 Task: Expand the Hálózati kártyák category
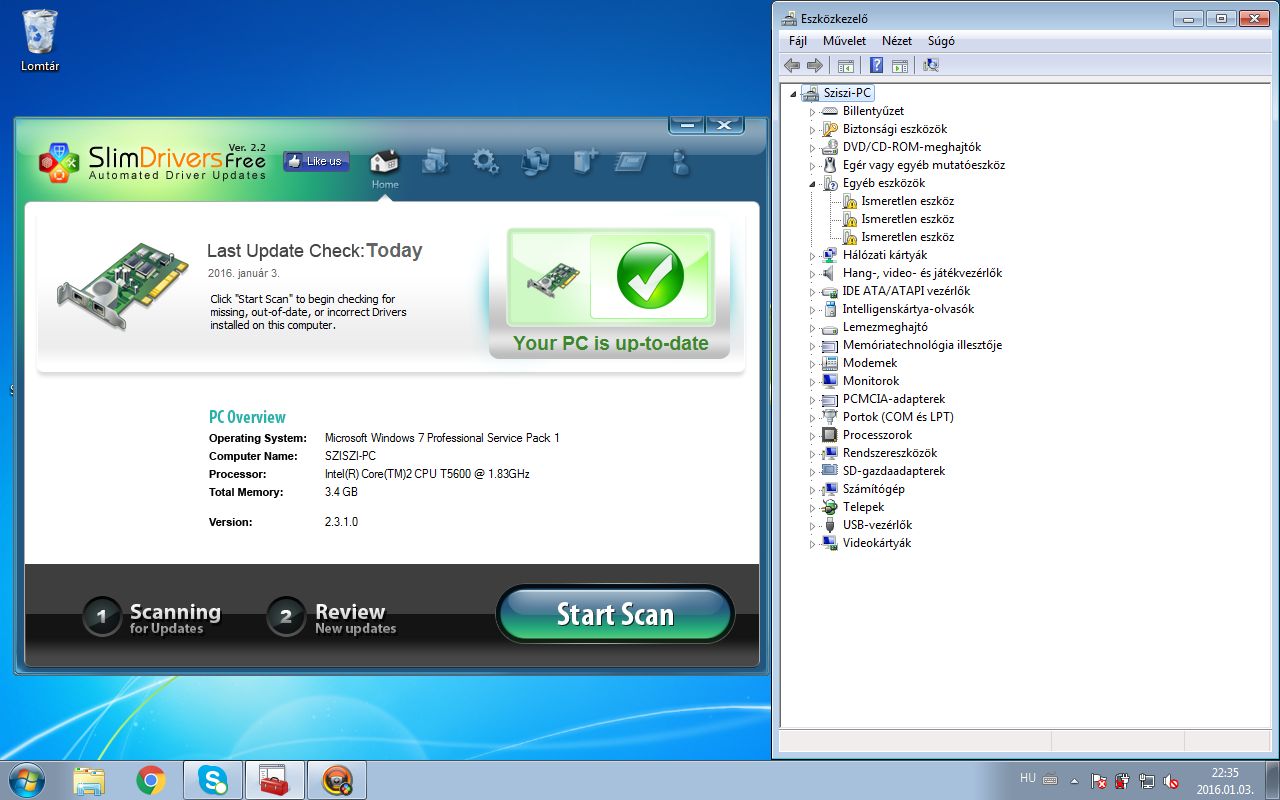812,256
